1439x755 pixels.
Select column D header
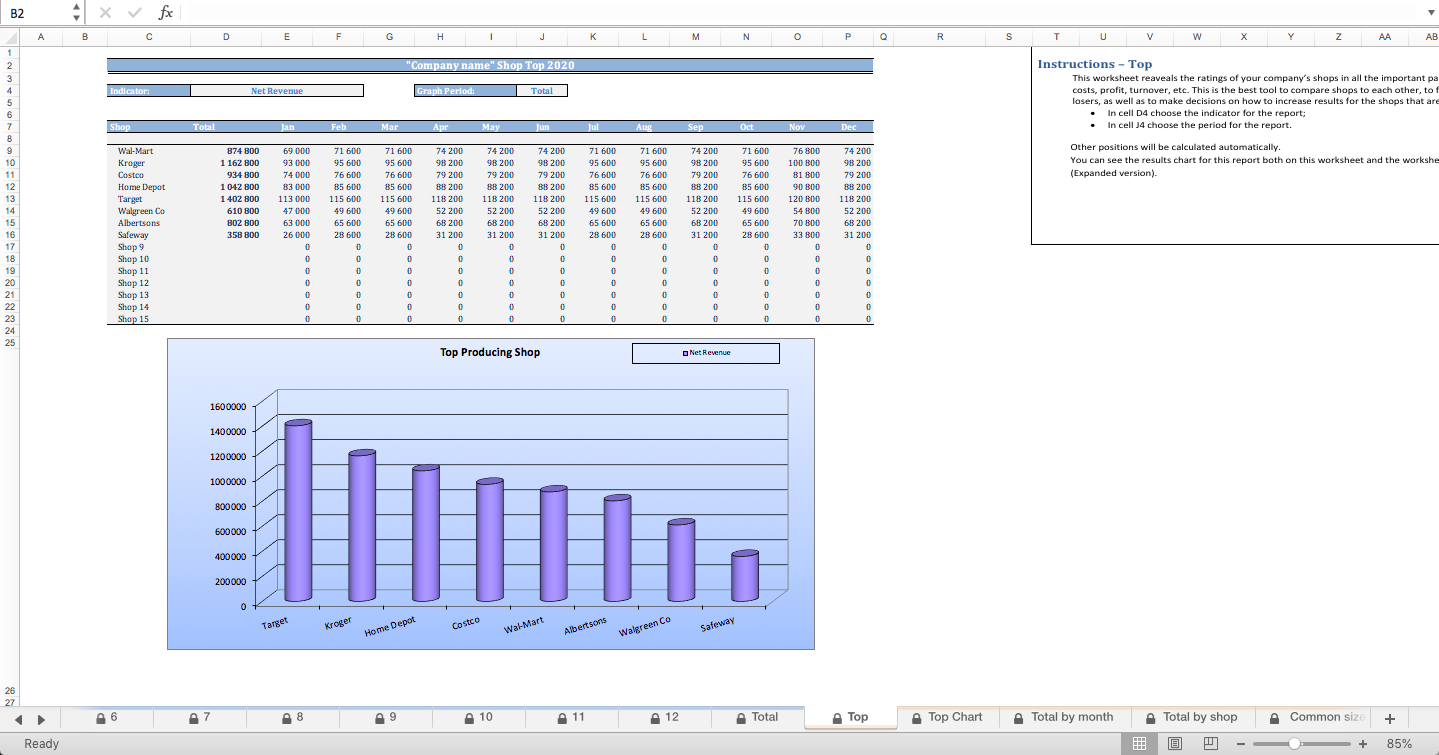(226, 36)
